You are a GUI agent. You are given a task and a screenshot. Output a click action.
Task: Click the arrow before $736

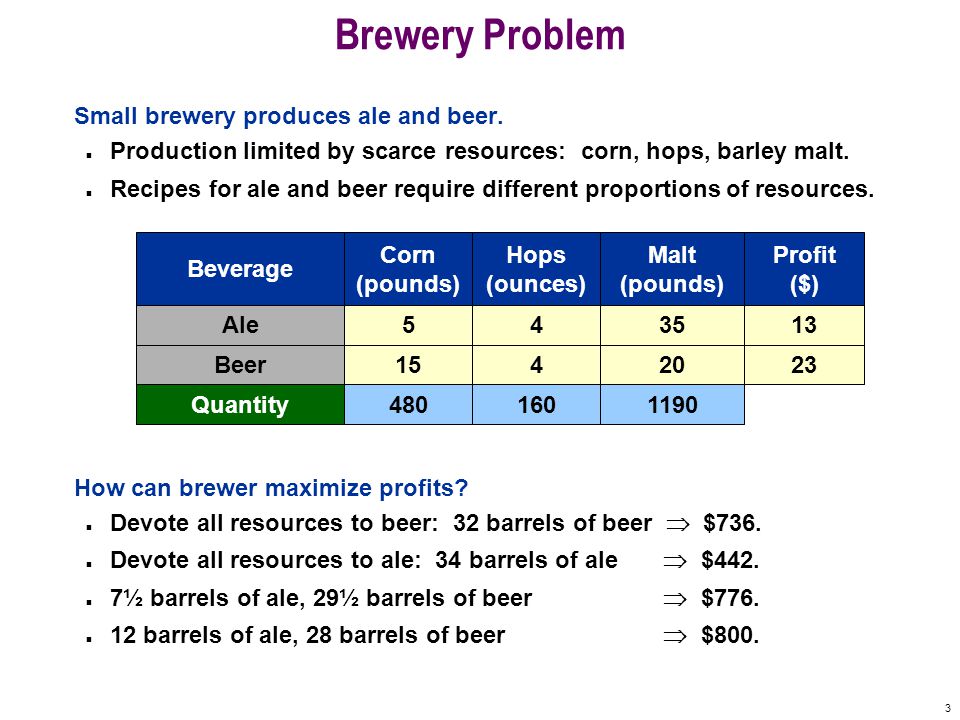click(678, 524)
